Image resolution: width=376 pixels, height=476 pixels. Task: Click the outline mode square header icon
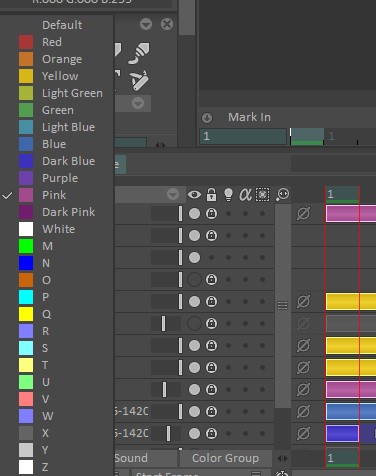pyautogui.click(x=262, y=195)
